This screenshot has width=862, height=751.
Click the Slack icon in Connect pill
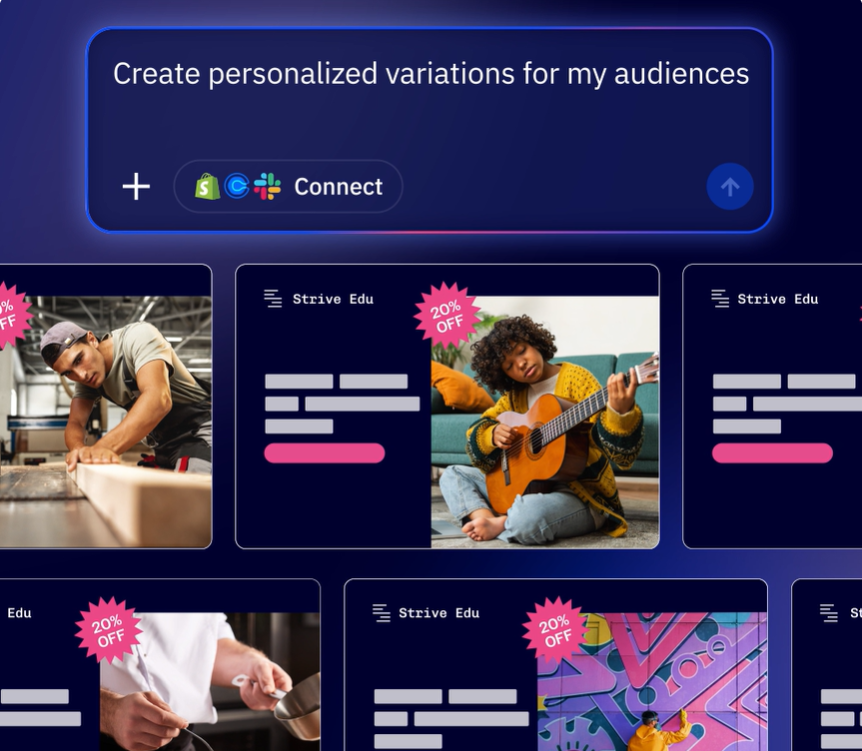click(x=267, y=186)
